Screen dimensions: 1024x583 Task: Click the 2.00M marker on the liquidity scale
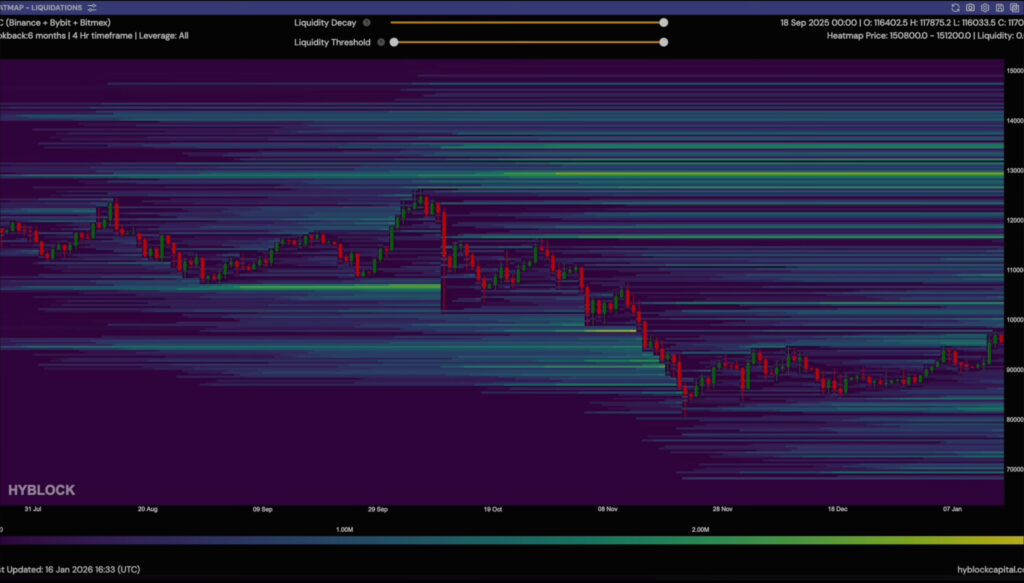tap(700, 530)
